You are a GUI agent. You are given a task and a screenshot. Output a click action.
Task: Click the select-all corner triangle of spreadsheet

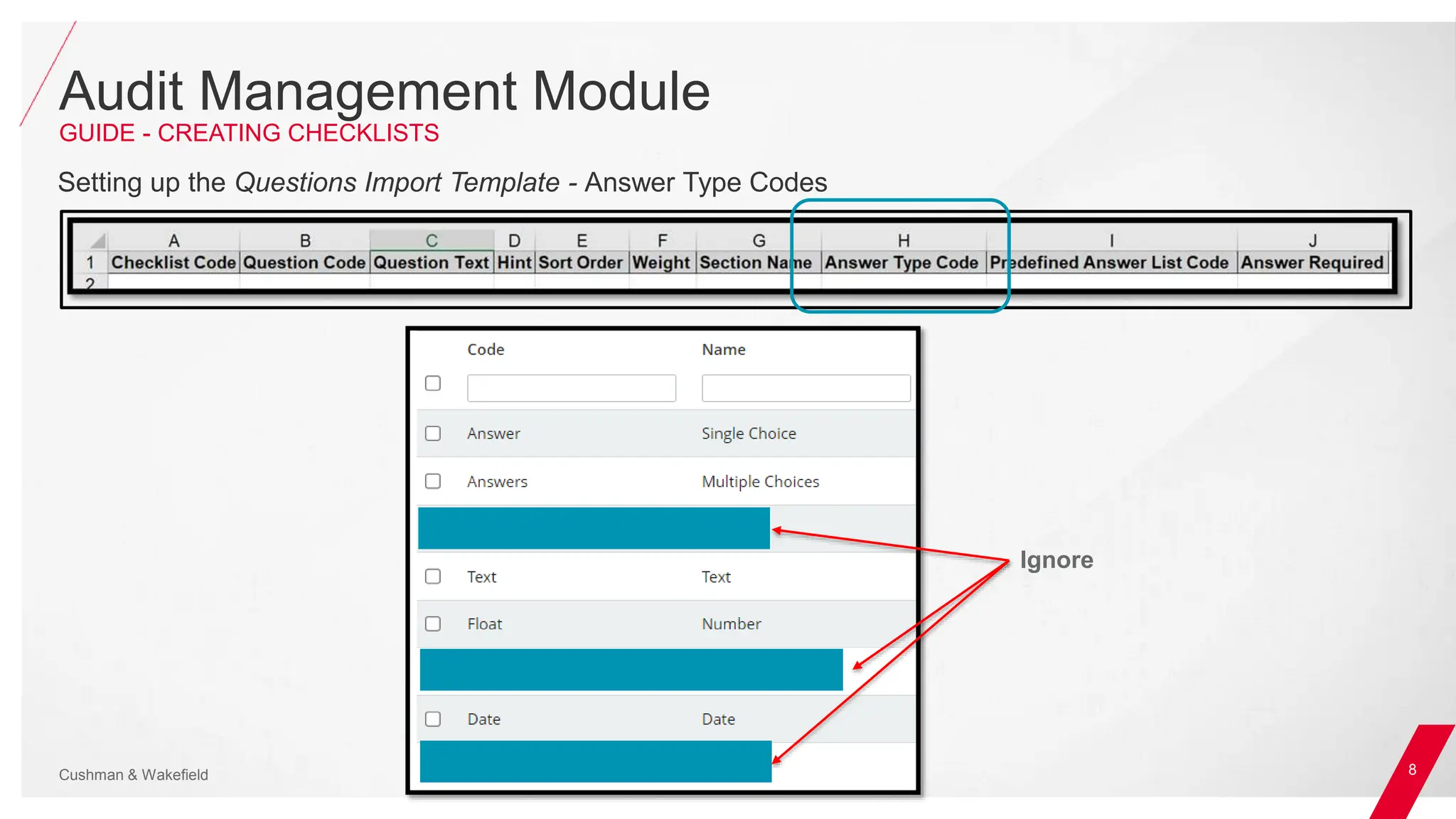tap(99, 240)
